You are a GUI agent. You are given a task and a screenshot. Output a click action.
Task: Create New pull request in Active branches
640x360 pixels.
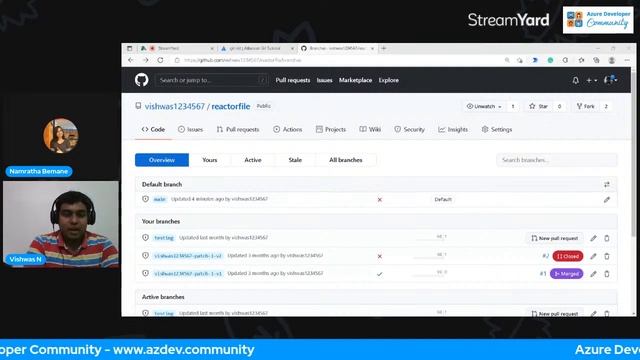[554, 313]
